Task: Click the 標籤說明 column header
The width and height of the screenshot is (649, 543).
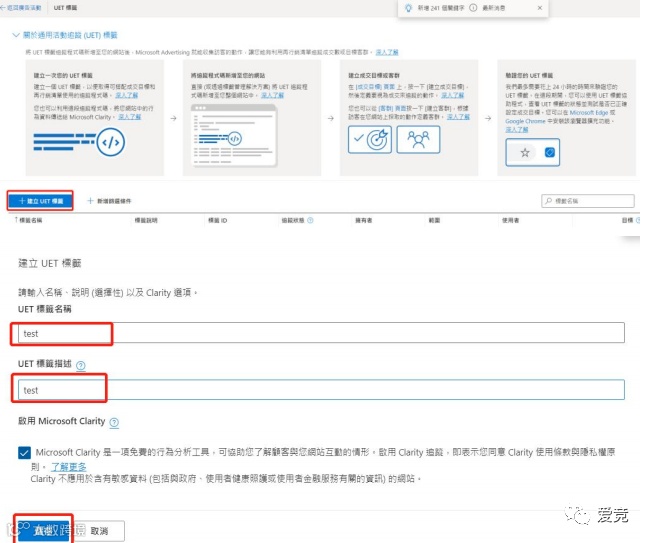Action: pos(146,220)
